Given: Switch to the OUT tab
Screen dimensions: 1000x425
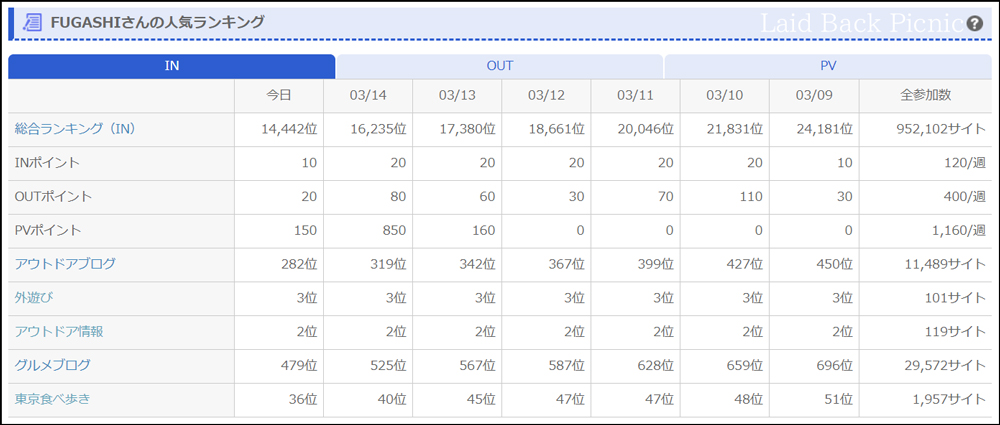Looking at the screenshot, I should (x=500, y=66).
